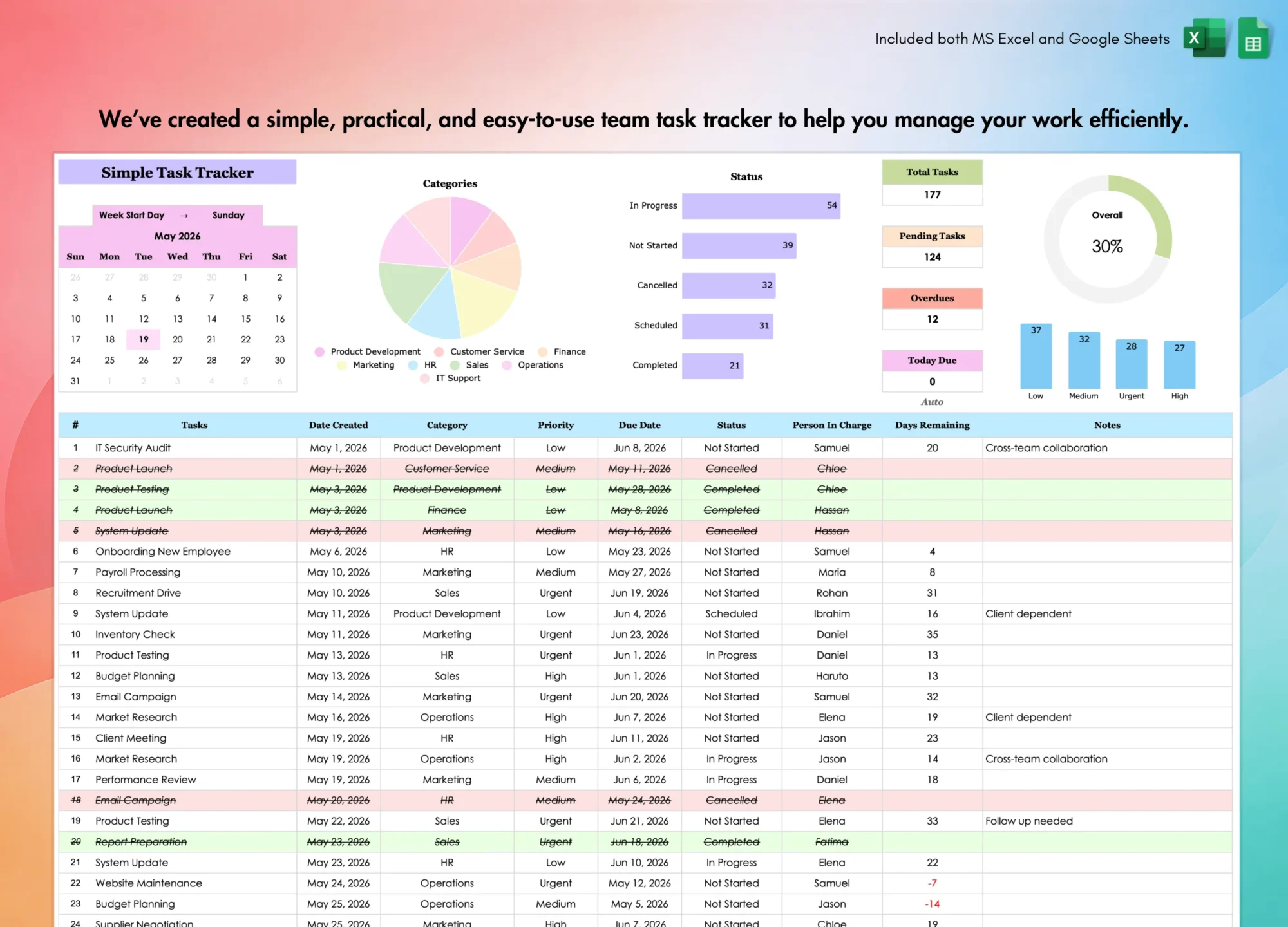Click the Completed status bar showing 21
1288x927 pixels.
(x=713, y=366)
